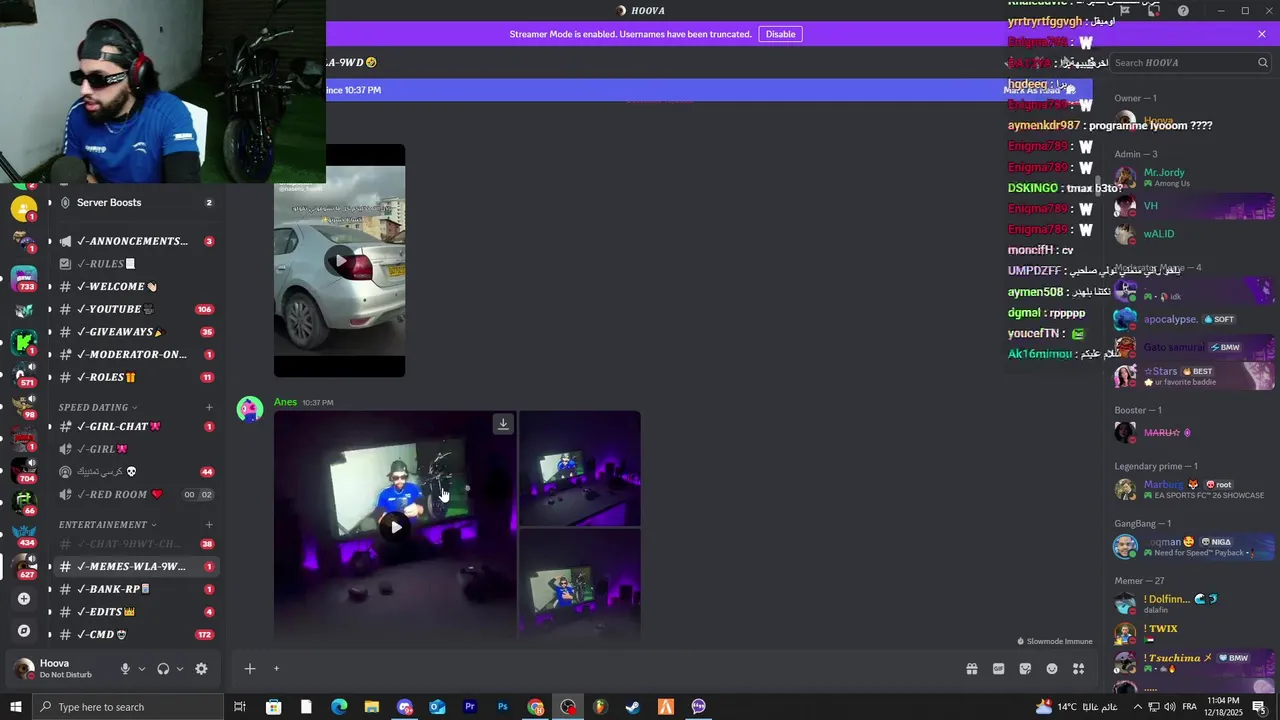Open Marburg member entry

coord(1192,489)
